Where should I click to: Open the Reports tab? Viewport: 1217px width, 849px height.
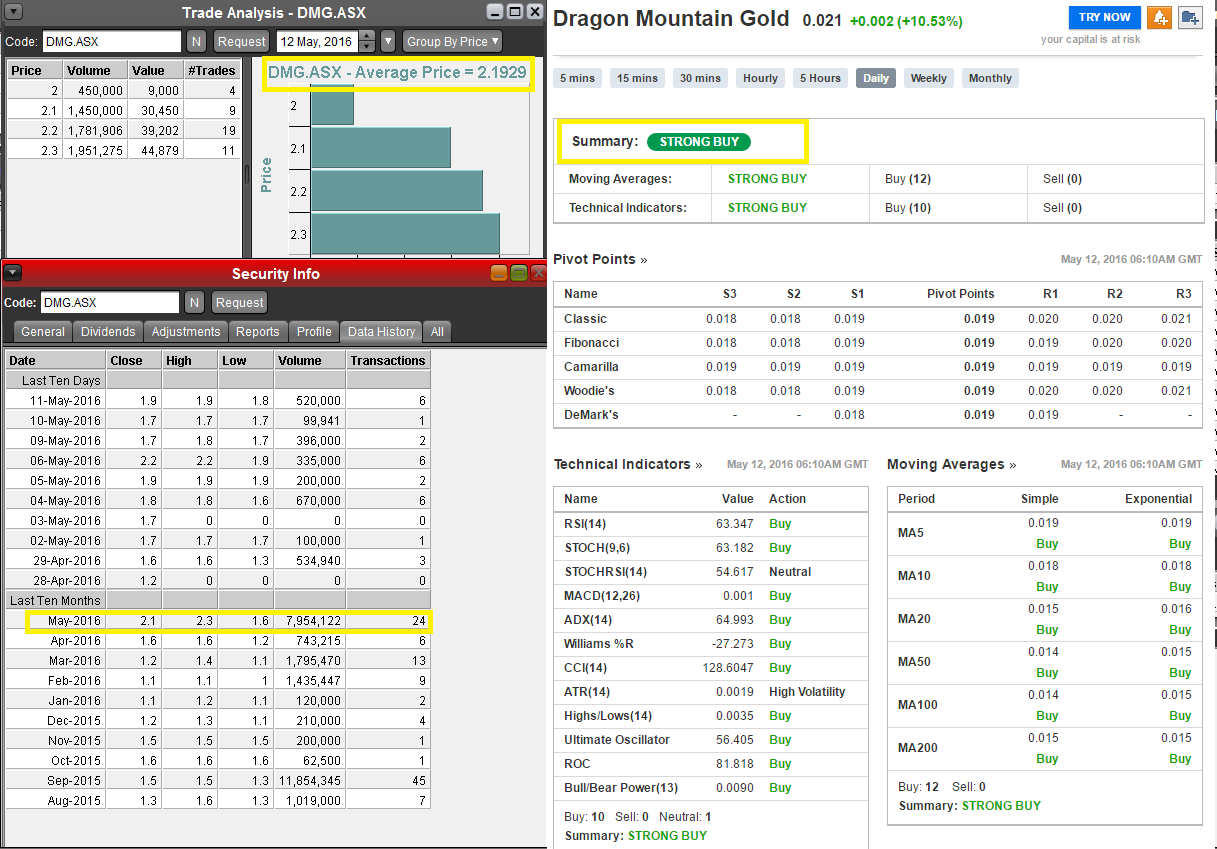coord(258,331)
